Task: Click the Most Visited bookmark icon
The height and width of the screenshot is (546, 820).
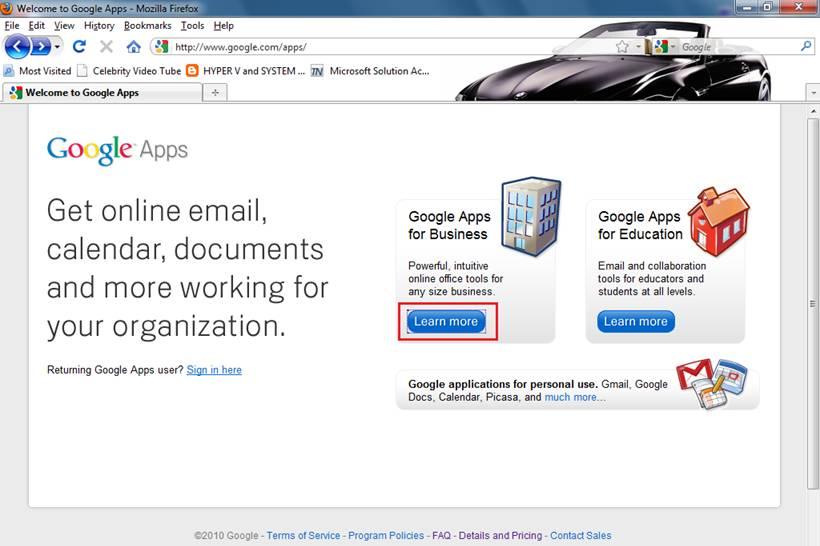Action: (9, 71)
